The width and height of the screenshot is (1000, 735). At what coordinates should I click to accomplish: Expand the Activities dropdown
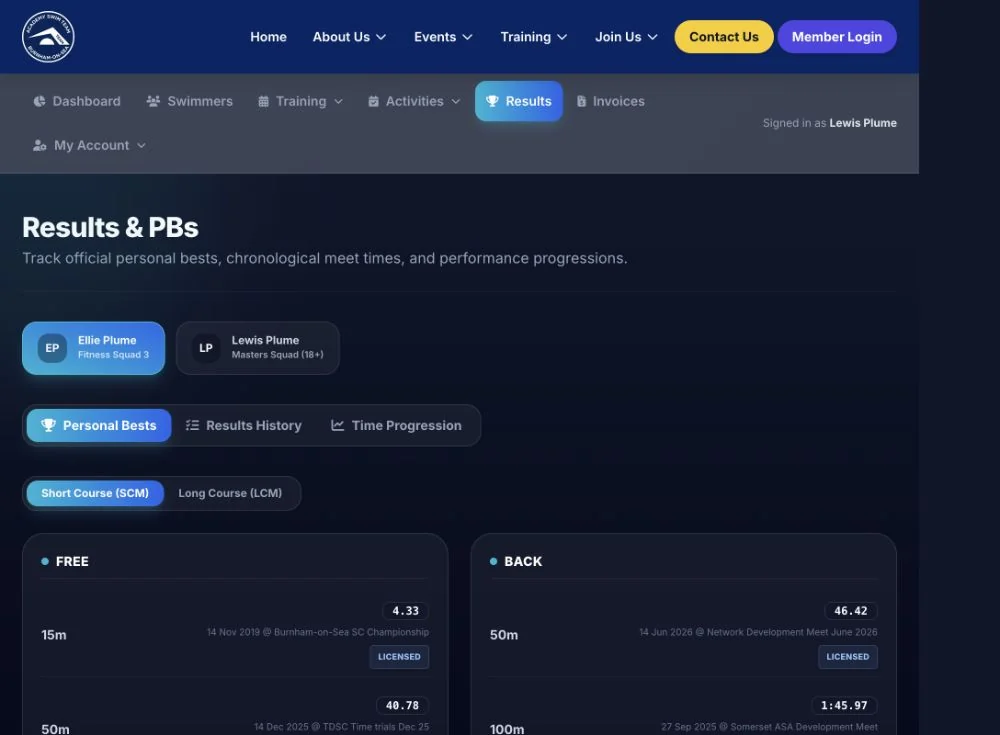(x=414, y=101)
